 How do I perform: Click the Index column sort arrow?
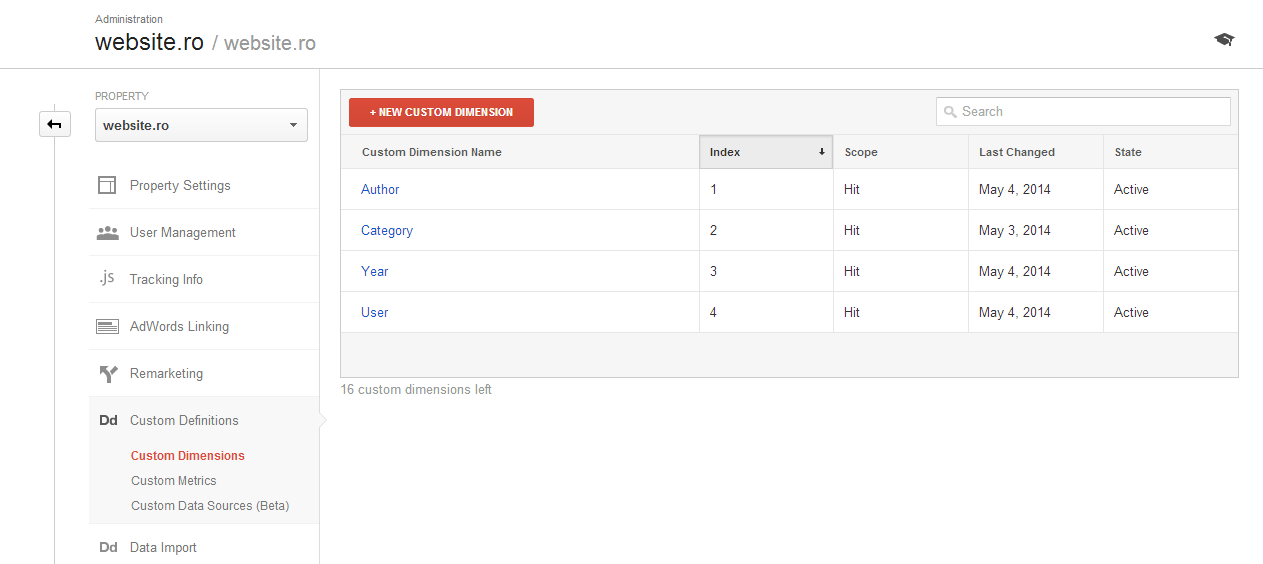tap(822, 152)
